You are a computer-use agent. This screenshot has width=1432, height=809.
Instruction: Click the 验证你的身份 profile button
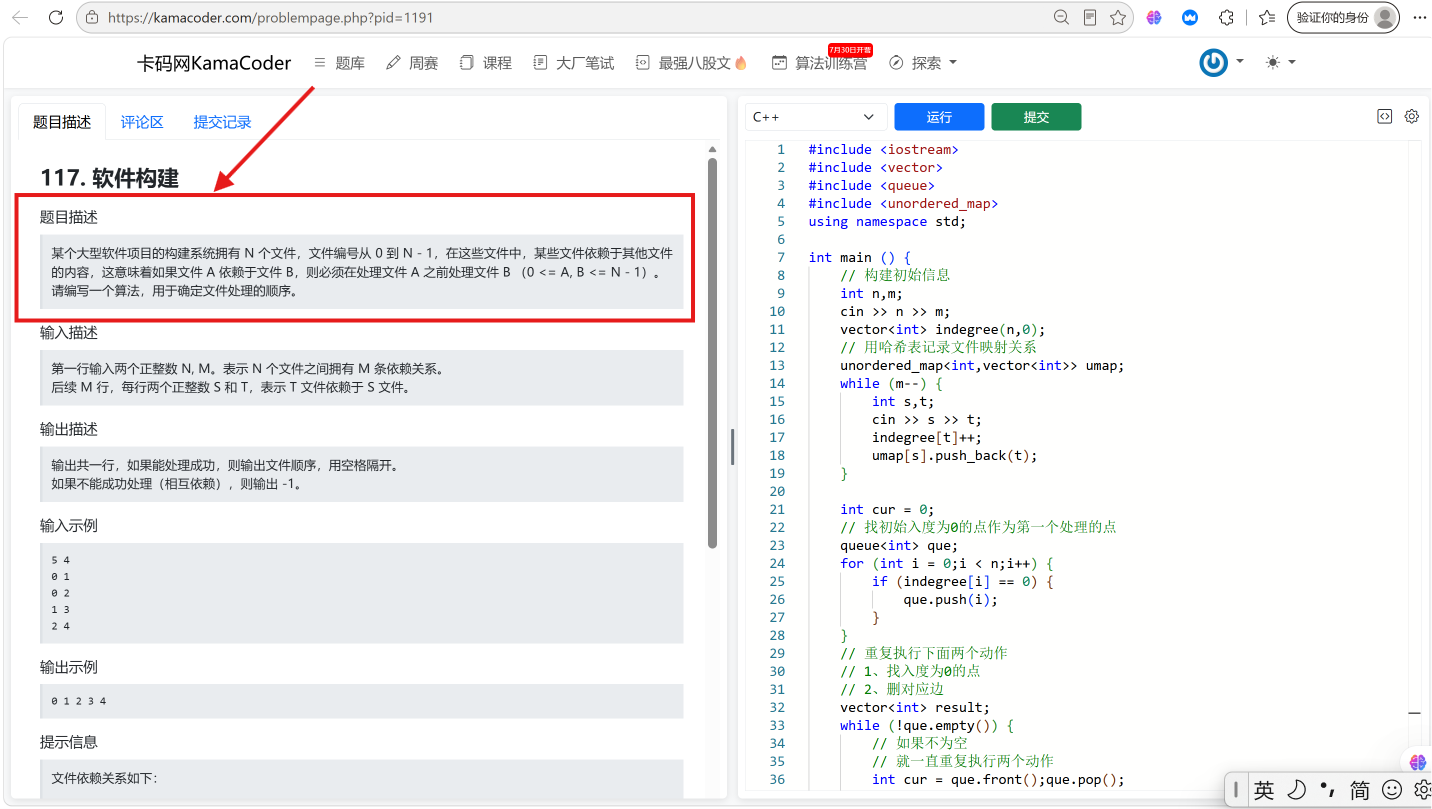pyautogui.click(x=1343, y=17)
